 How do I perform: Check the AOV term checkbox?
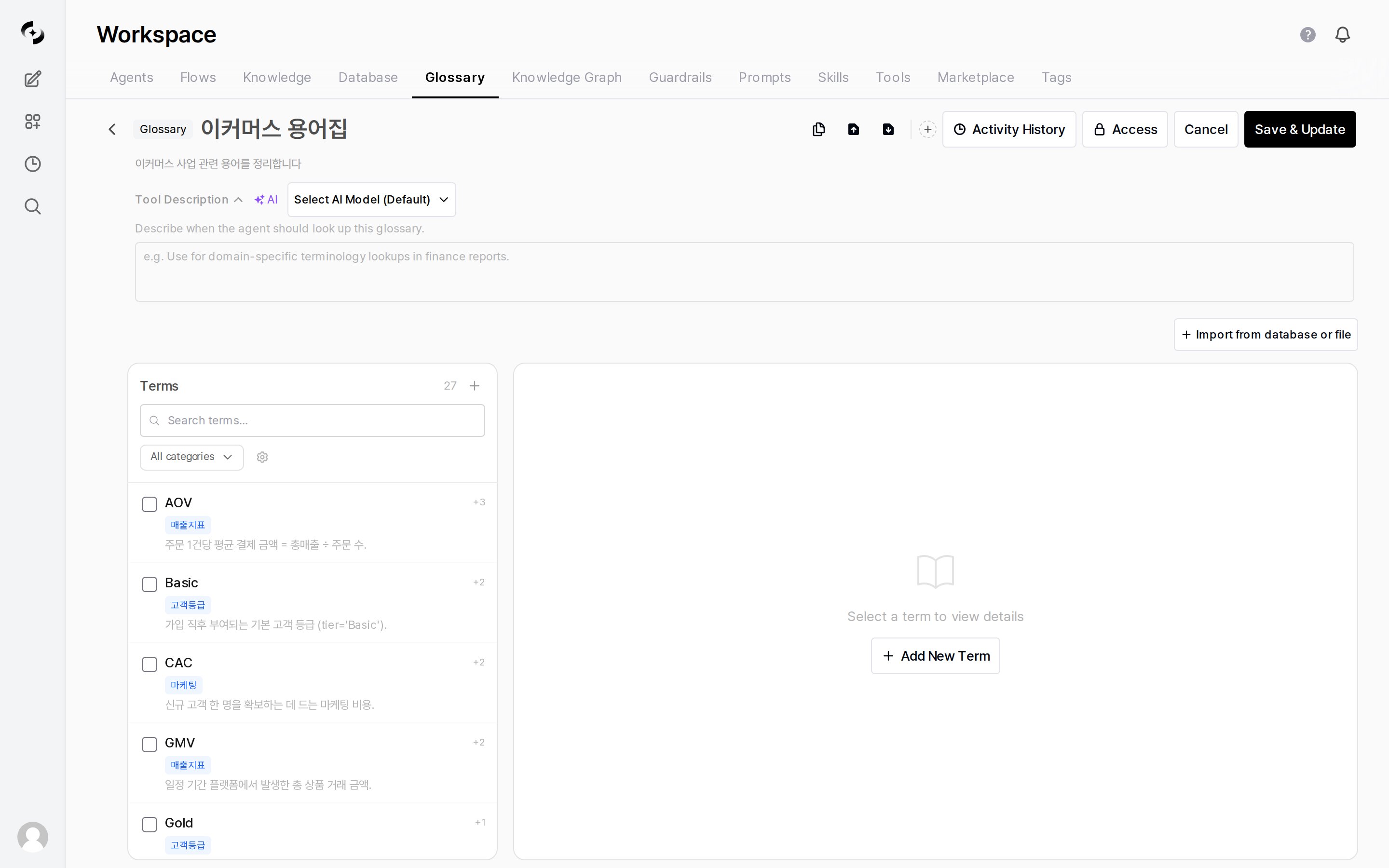point(149,504)
